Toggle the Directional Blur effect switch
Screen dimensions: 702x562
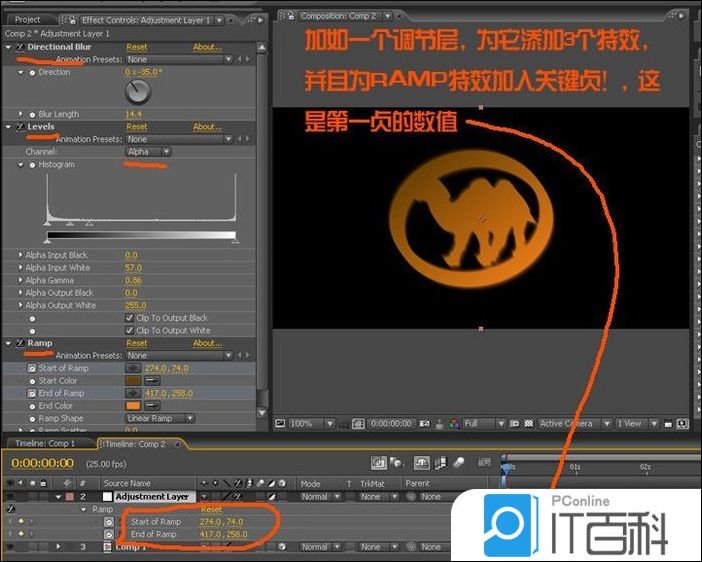[21, 47]
